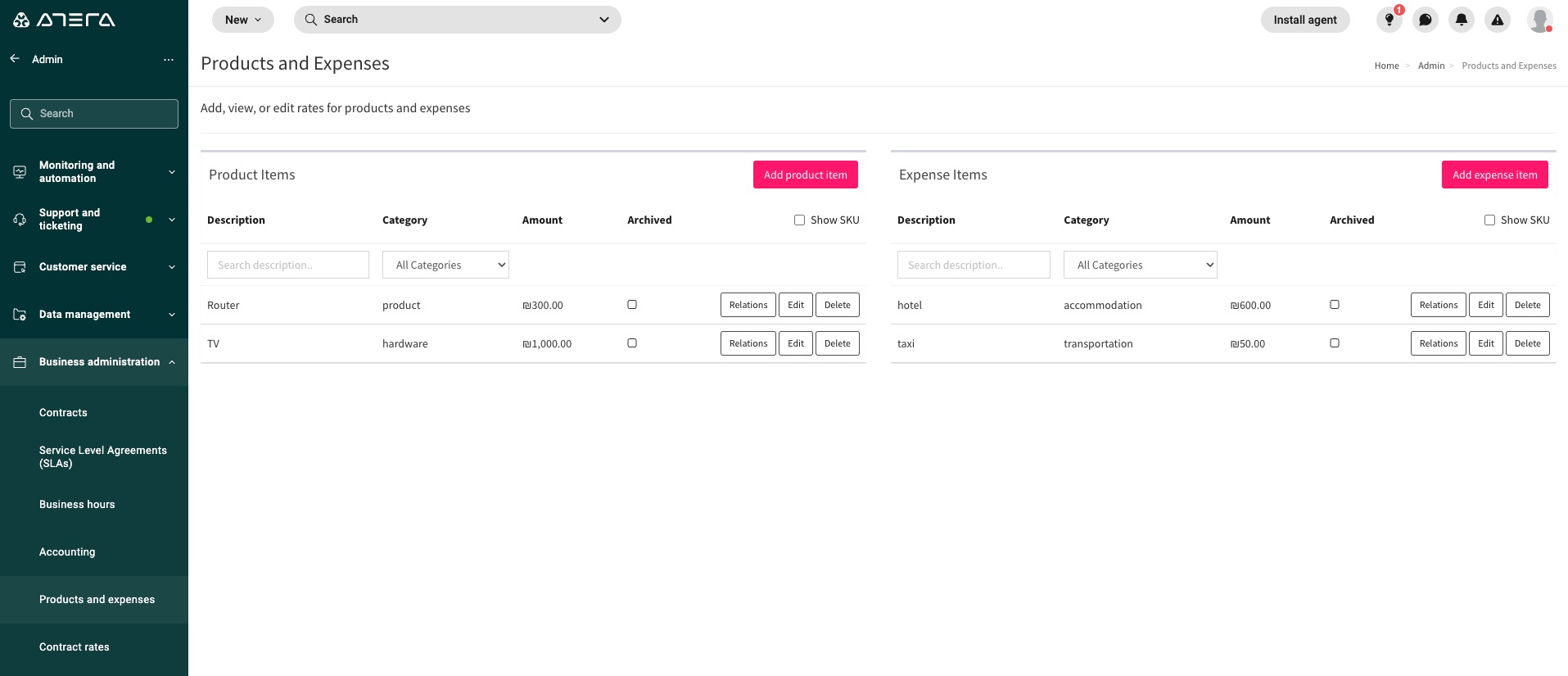Image resolution: width=1568 pixels, height=676 pixels.
Task: Focus the top Search bar
Action: [x=458, y=20]
